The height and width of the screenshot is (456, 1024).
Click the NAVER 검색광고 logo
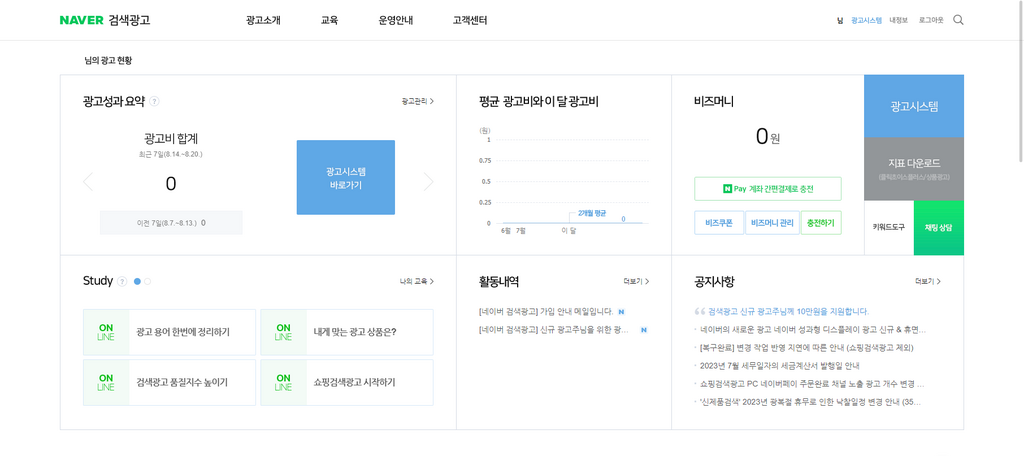click(x=104, y=20)
